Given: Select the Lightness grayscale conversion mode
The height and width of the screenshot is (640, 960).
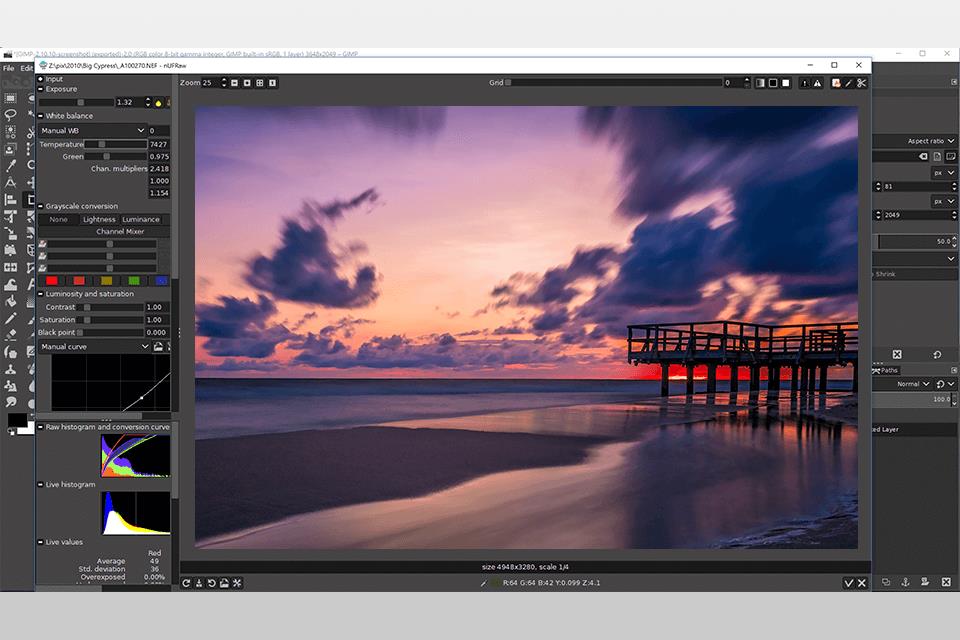Looking at the screenshot, I should pos(99,219).
